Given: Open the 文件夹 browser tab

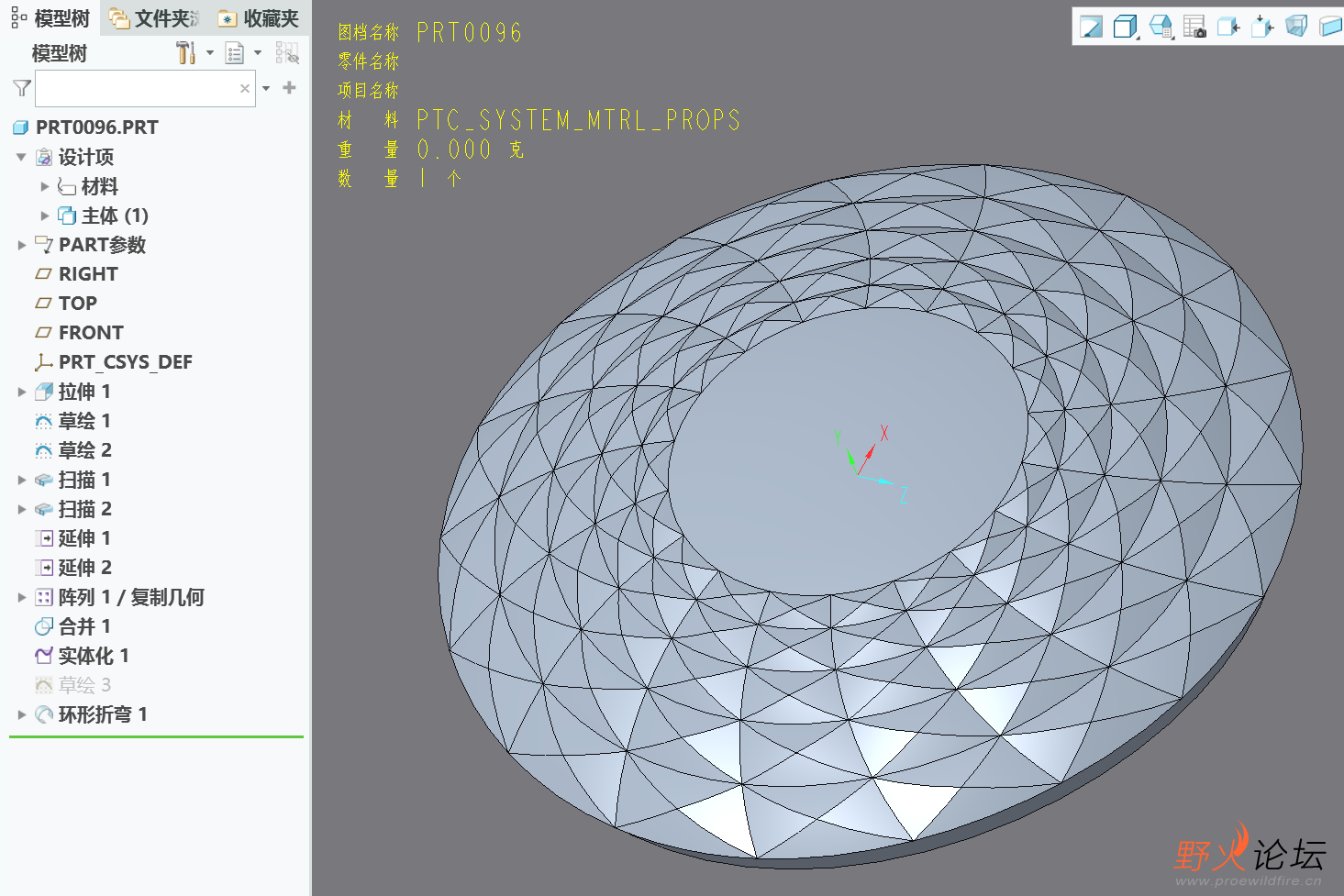Looking at the screenshot, I should point(153,18).
